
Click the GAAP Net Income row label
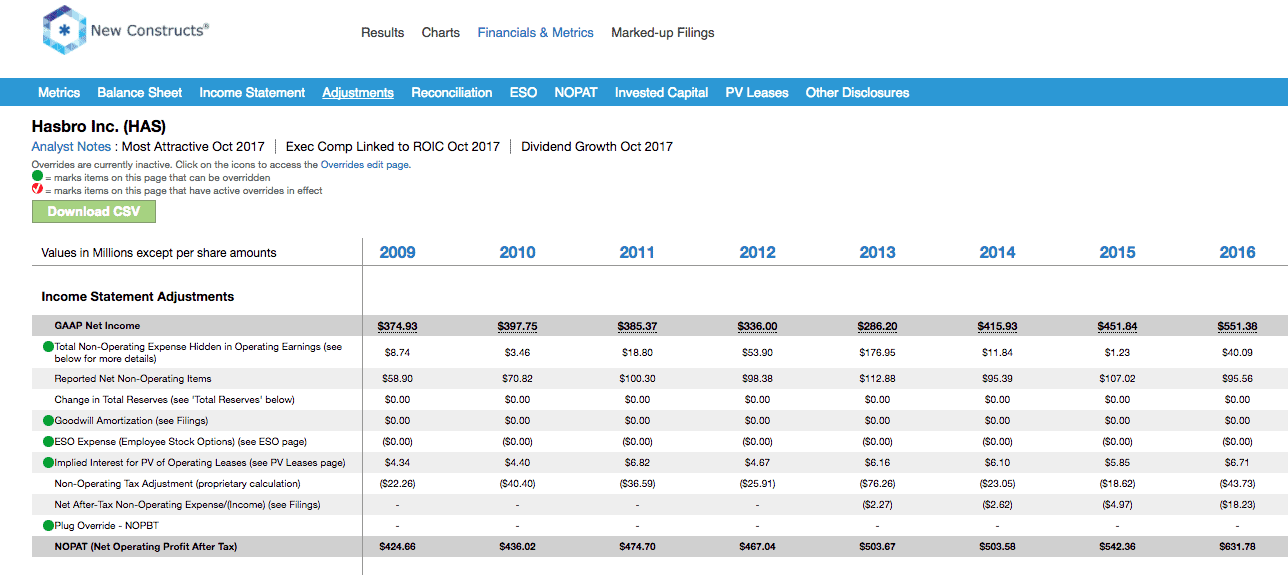click(x=98, y=326)
